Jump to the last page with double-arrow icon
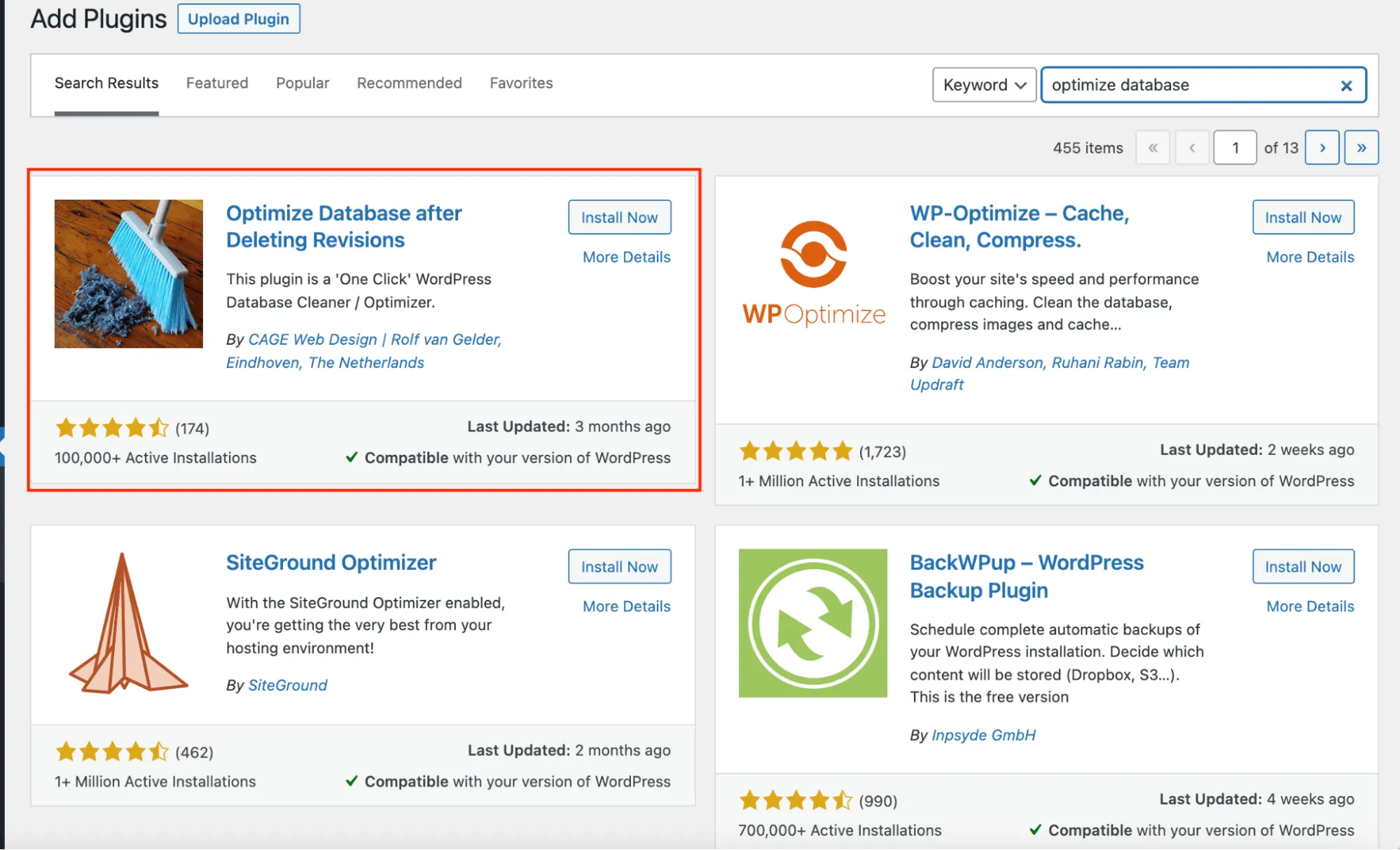This screenshot has width=1400, height=850. pos(1361,147)
